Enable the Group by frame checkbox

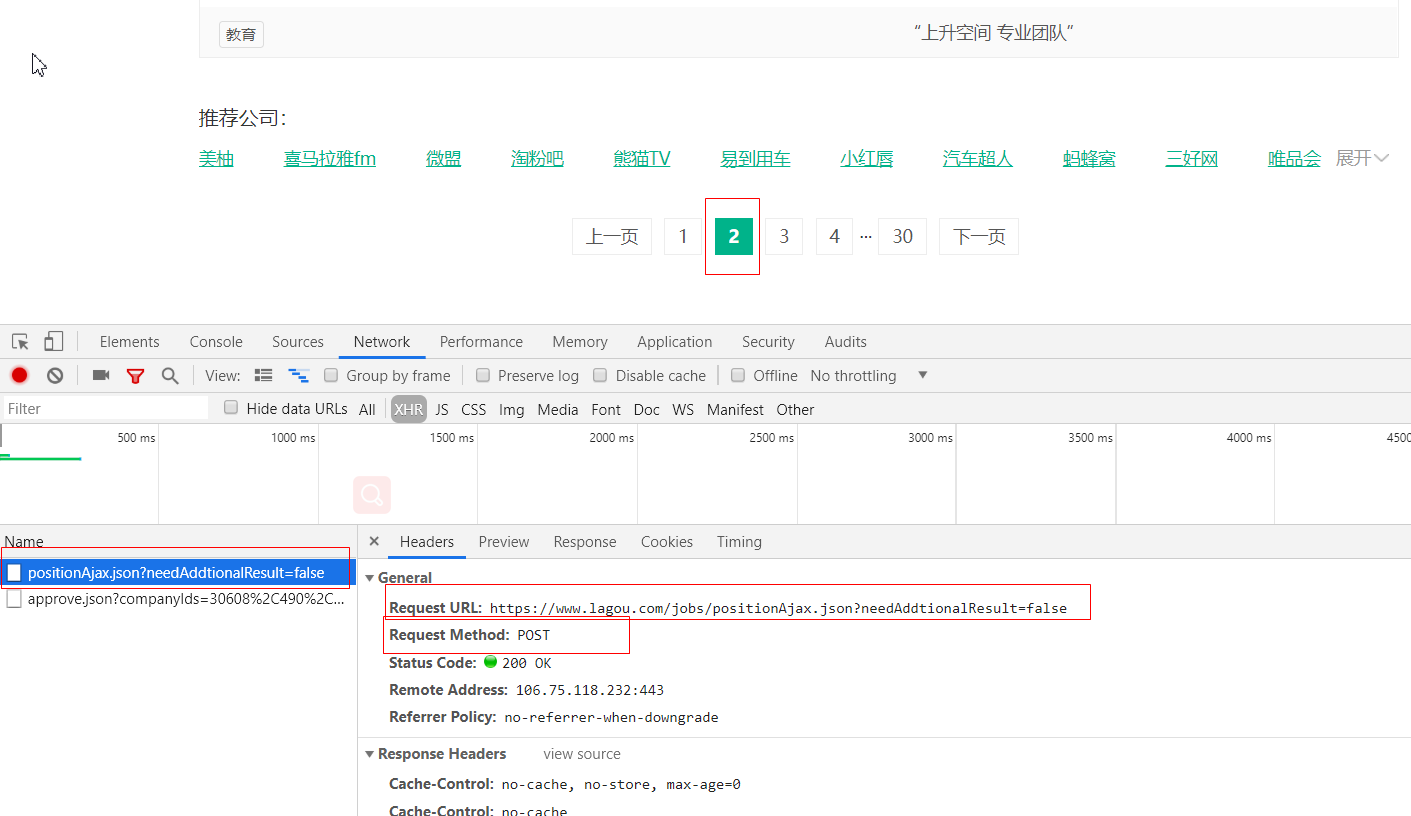[331, 375]
